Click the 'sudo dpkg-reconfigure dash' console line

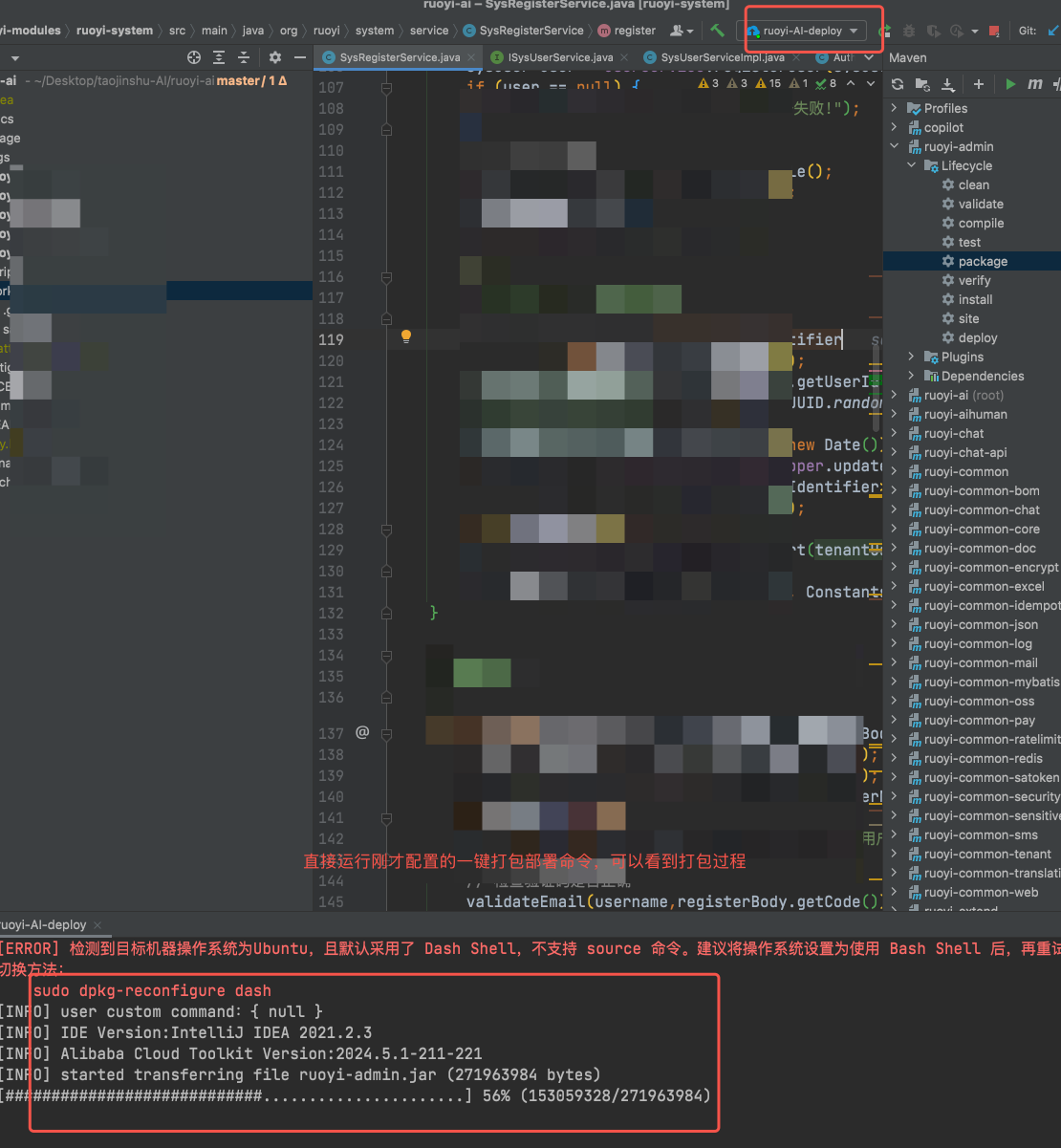pos(152,990)
